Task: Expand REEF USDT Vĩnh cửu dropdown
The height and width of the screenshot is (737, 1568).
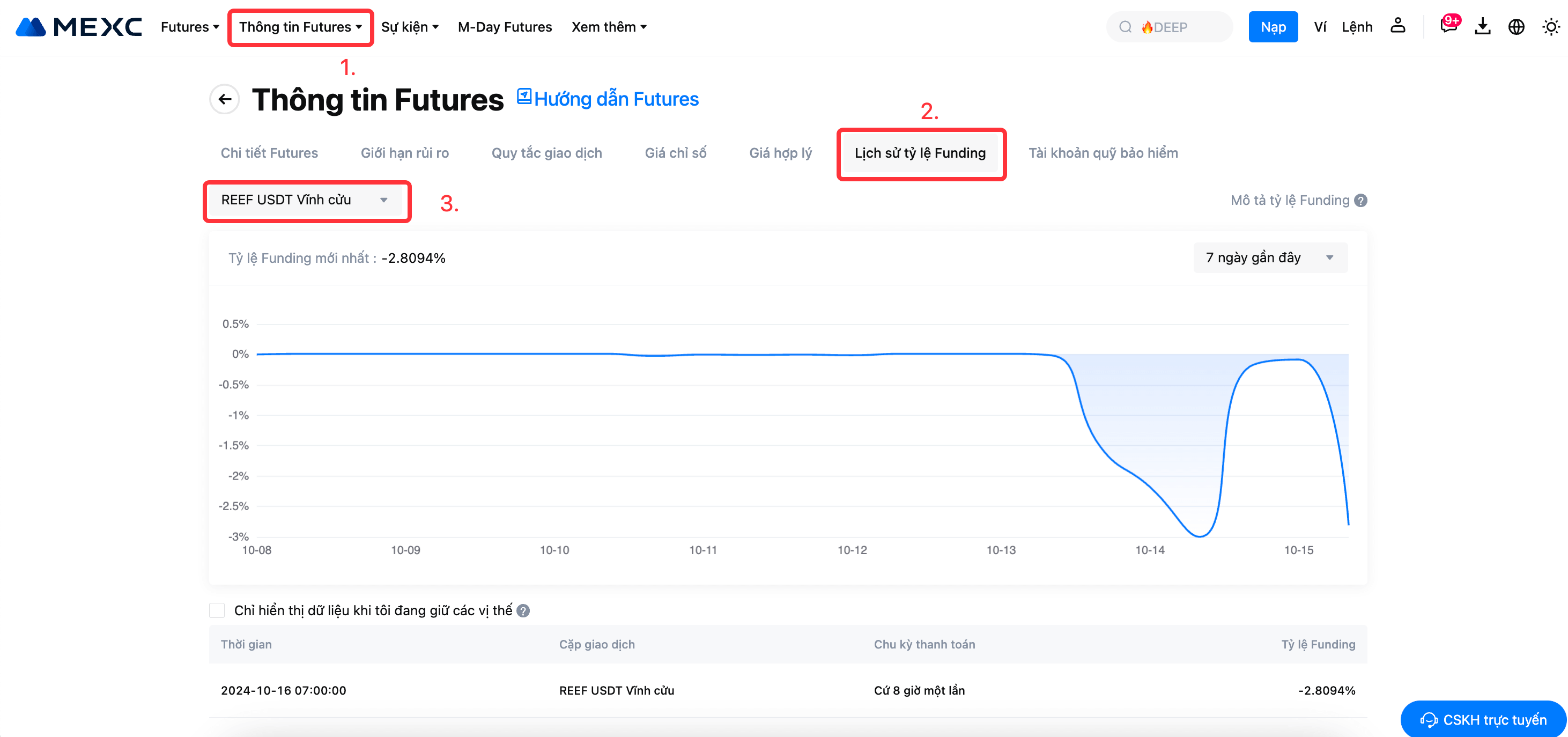Action: coord(306,201)
